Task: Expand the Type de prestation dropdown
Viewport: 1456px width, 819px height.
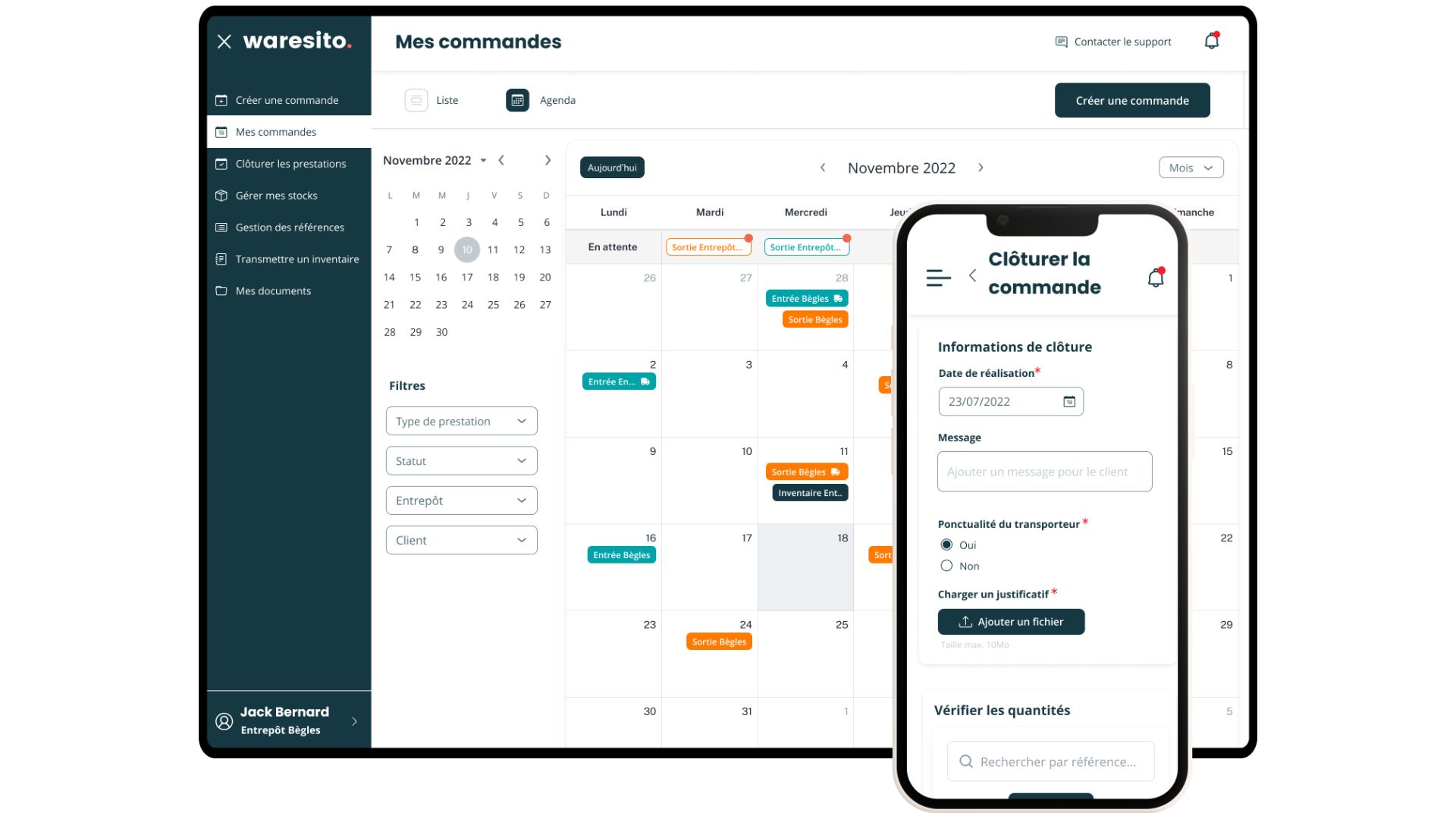Action: [x=461, y=420]
